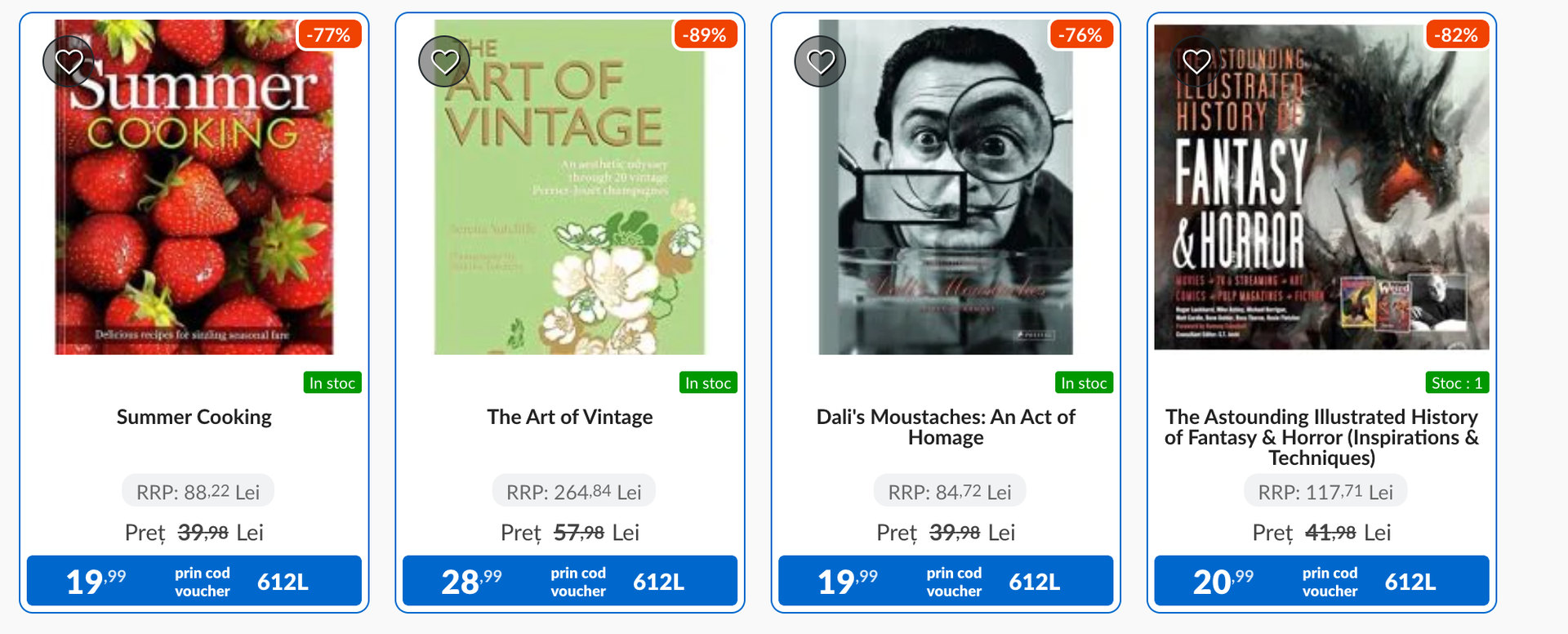This screenshot has height=634, width=1568.
Task: Click the 28,99 voucher price button
Action: click(570, 581)
